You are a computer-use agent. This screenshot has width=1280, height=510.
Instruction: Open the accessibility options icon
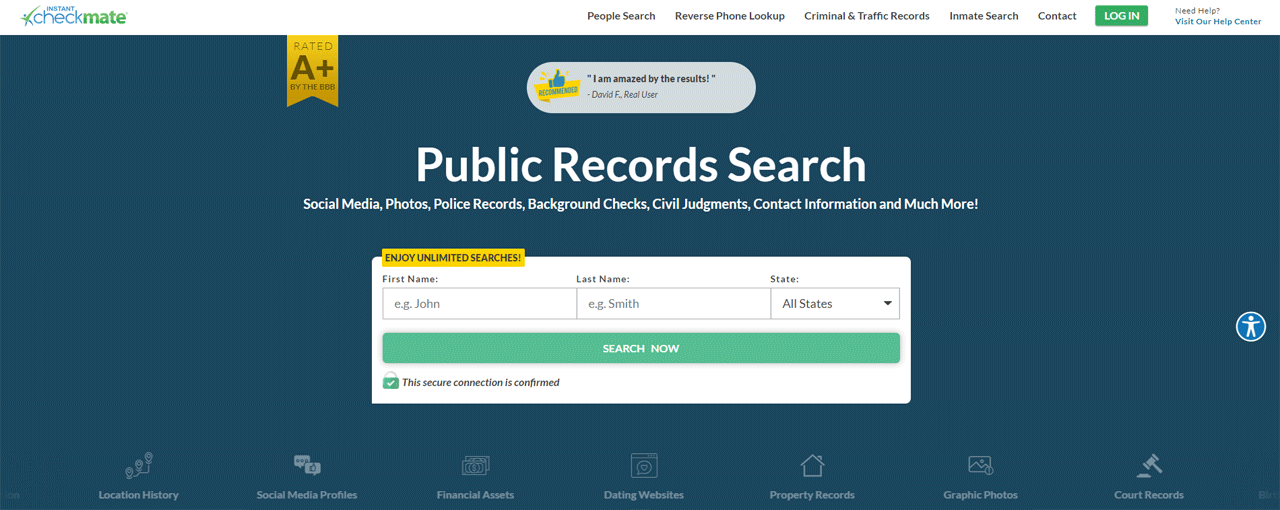point(1251,326)
